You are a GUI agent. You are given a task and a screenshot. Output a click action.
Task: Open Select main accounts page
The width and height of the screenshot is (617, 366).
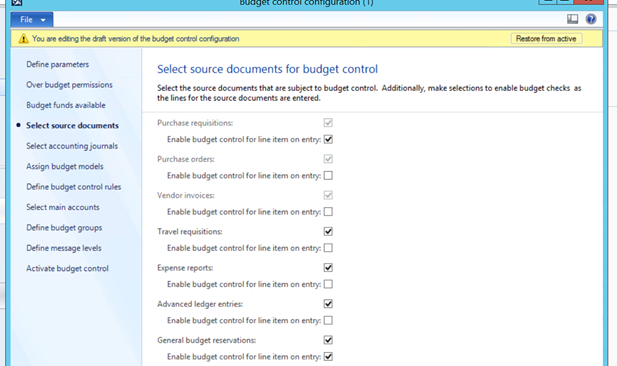point(63,207)
